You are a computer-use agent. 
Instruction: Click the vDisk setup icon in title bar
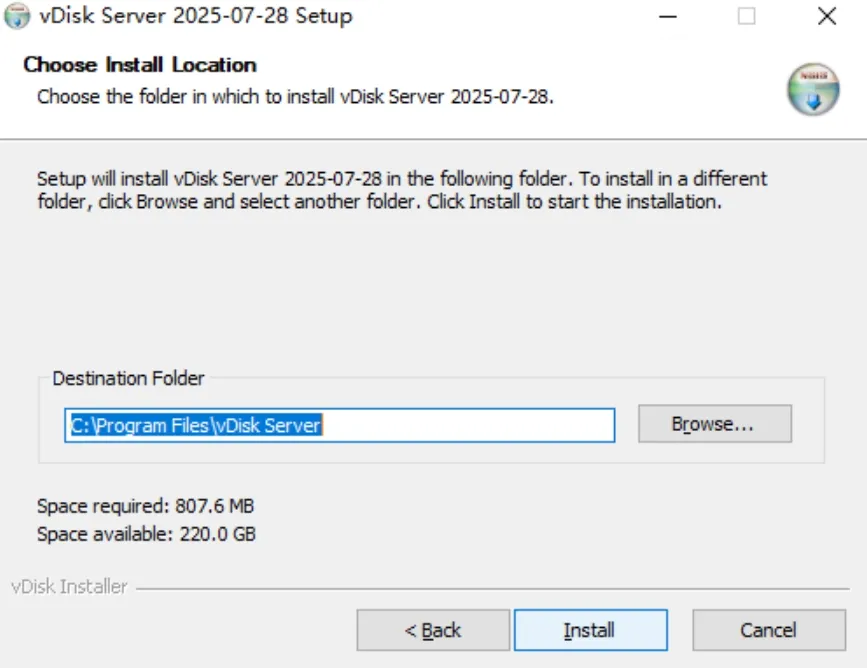[17, 15]
